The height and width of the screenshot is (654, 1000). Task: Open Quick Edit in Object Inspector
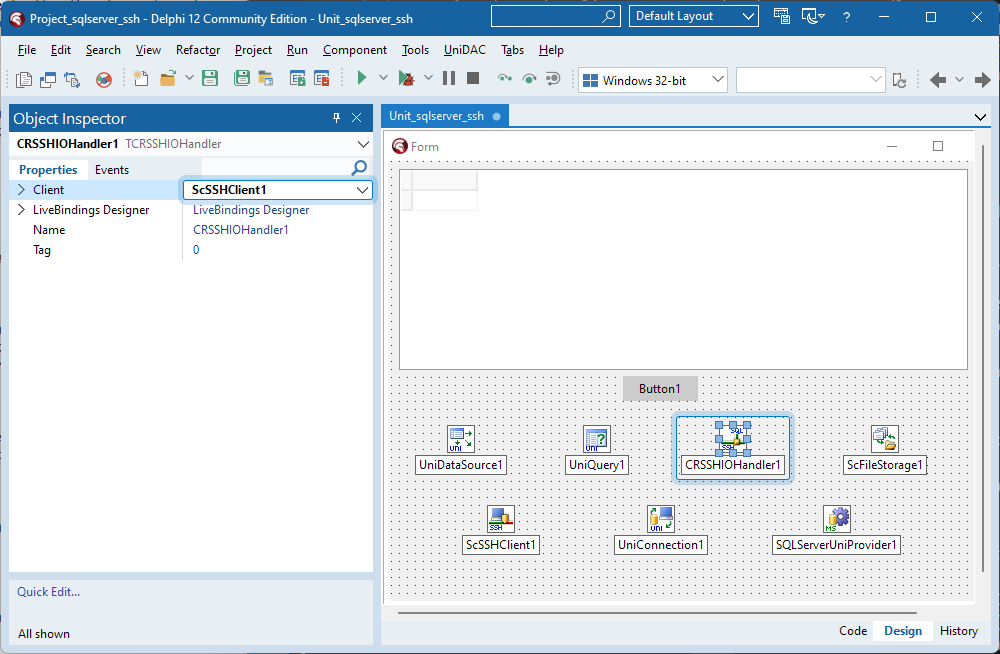48,592
